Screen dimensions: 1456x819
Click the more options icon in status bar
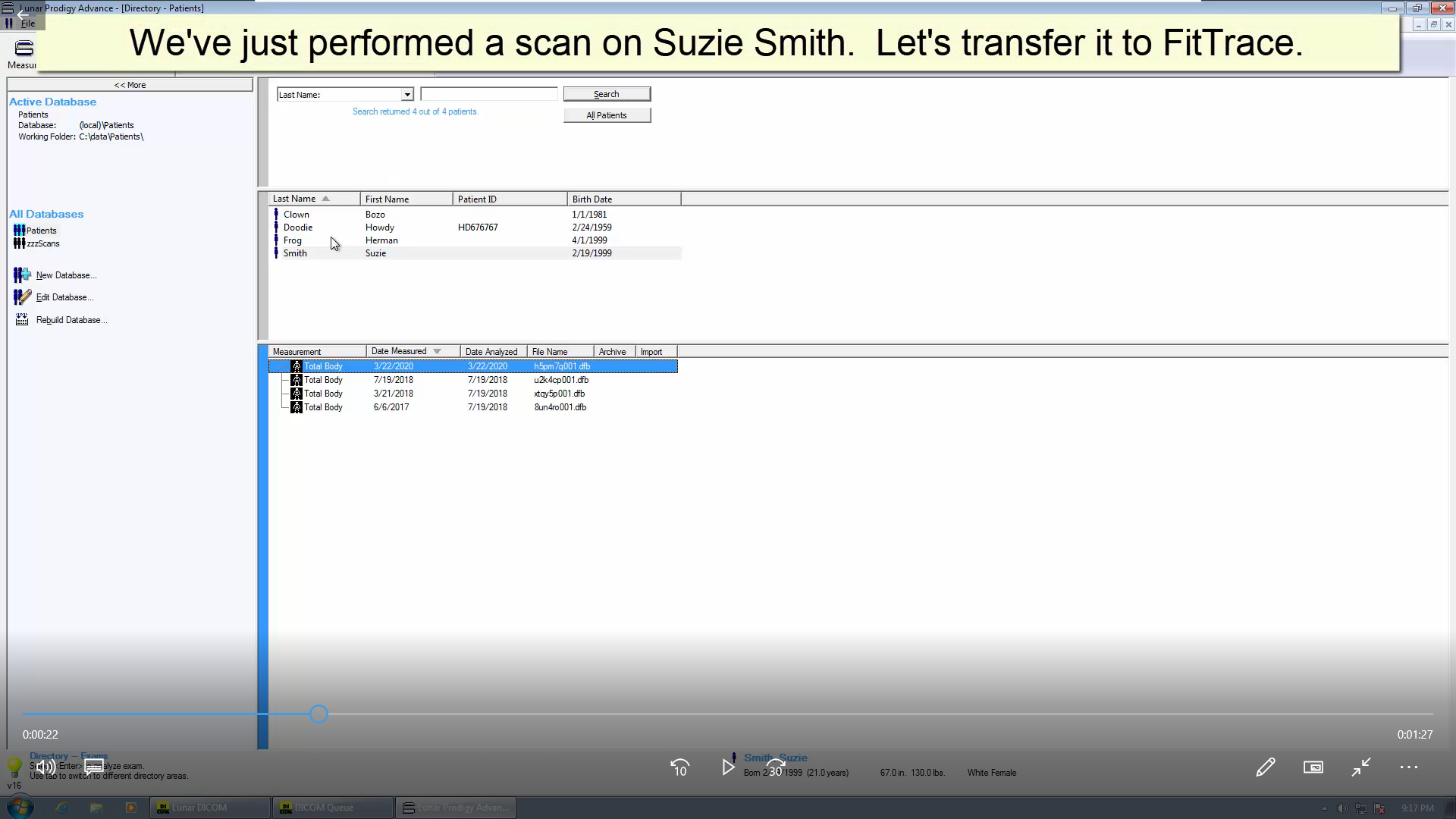pyautogui.click(x=1409, y=767)
